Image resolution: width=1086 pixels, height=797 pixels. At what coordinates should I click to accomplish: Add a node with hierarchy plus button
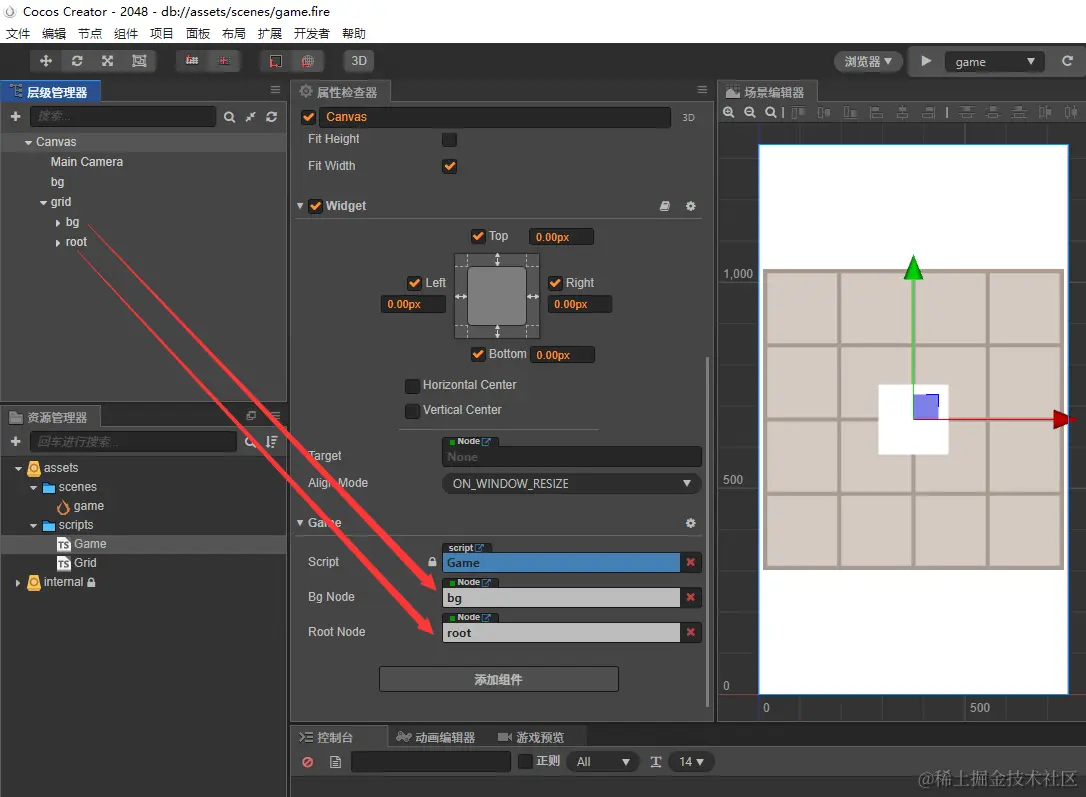point(16,116)
